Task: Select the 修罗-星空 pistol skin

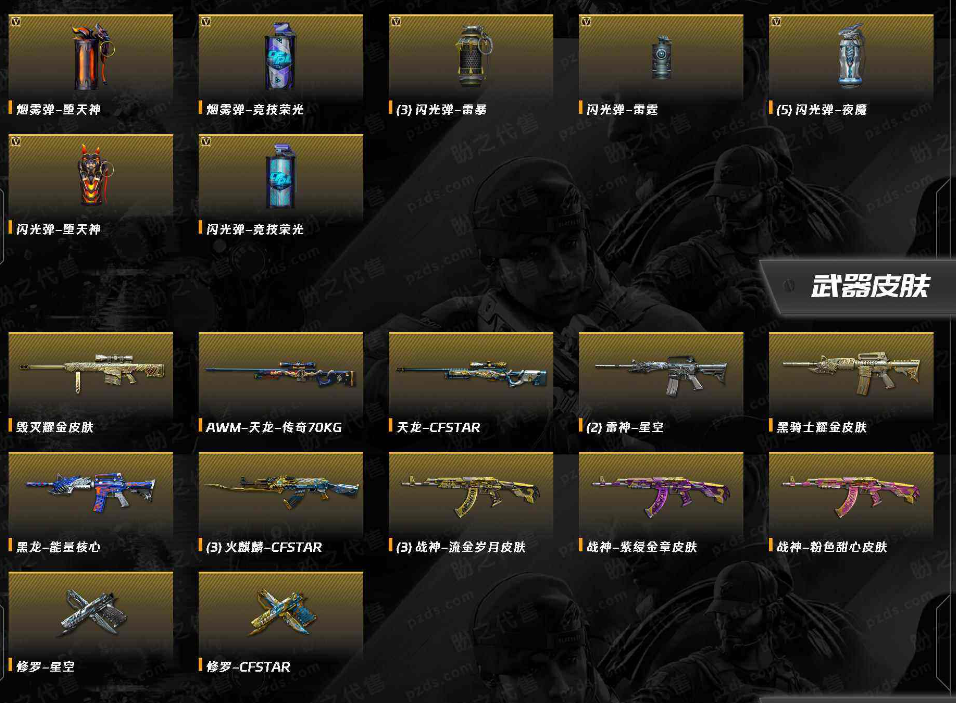Action: tap(91, 623)
